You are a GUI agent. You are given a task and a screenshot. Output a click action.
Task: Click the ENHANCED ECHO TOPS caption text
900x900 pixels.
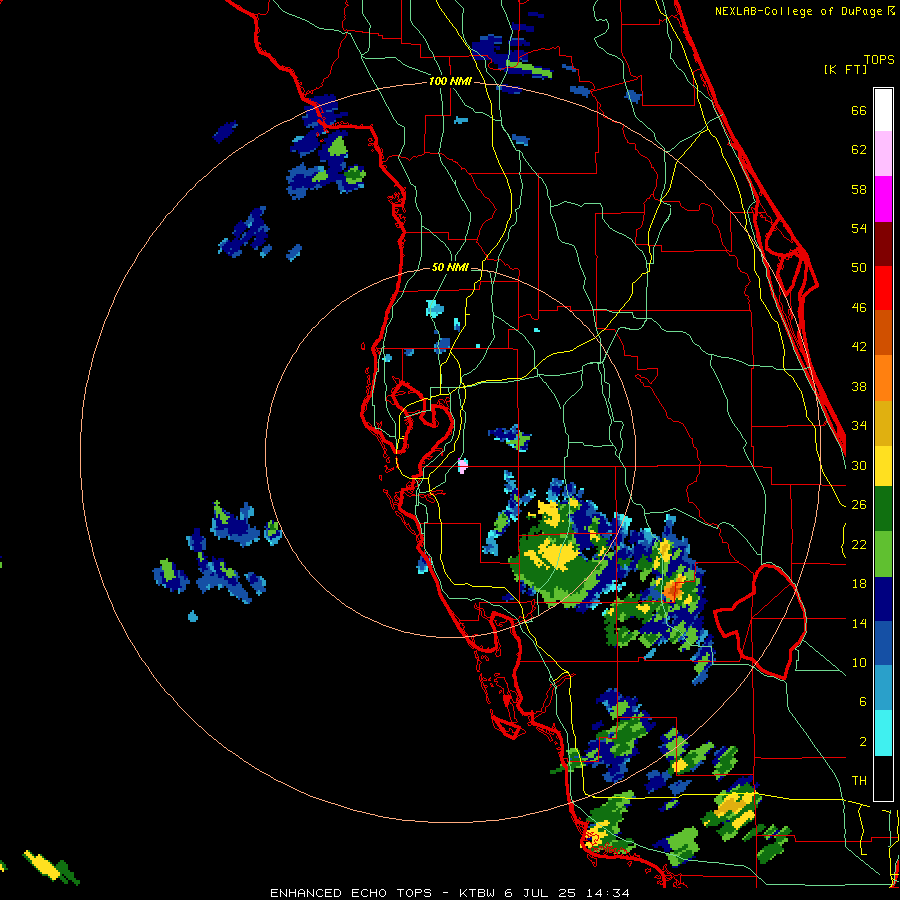pyautogui.click(x=351, y=893)
